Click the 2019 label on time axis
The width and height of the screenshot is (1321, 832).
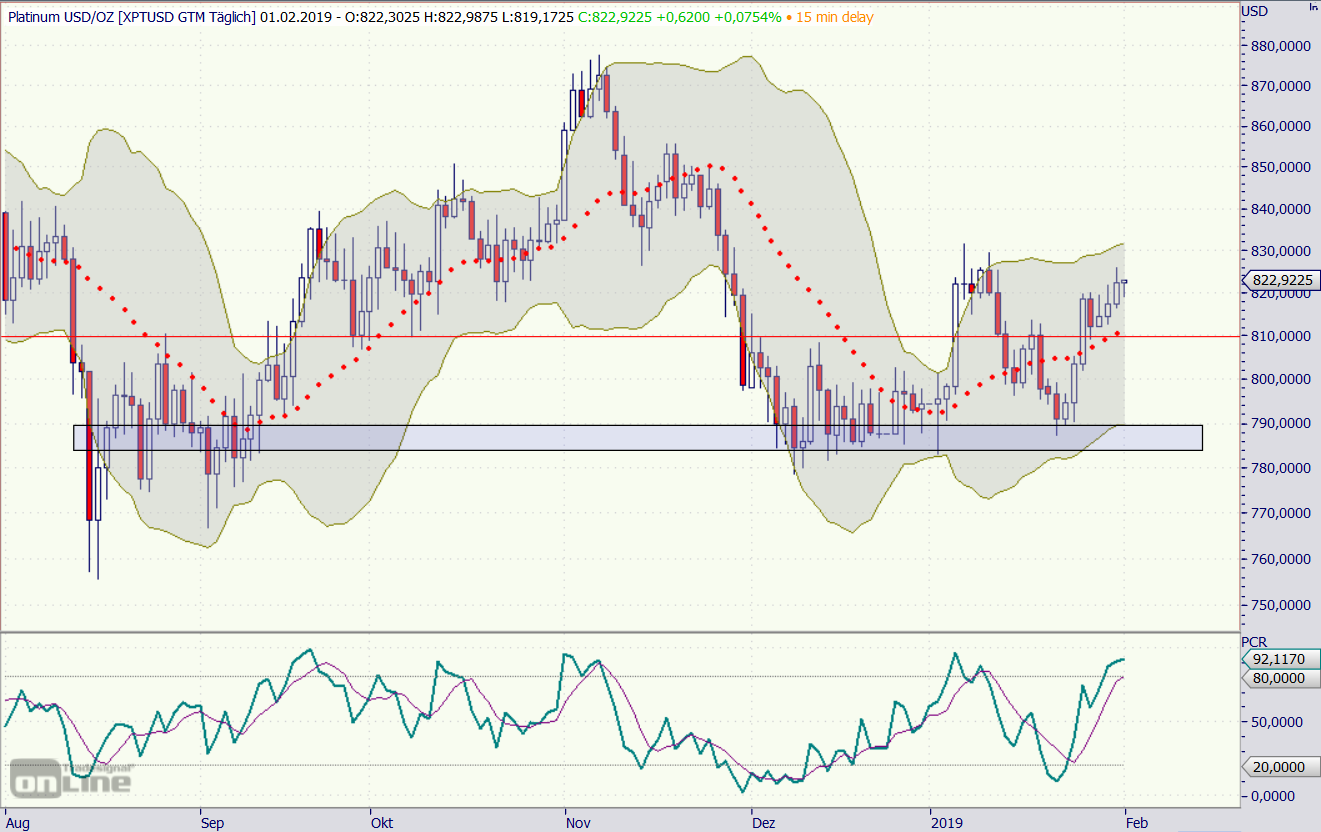pyautogui.click(x=946, y=823)
